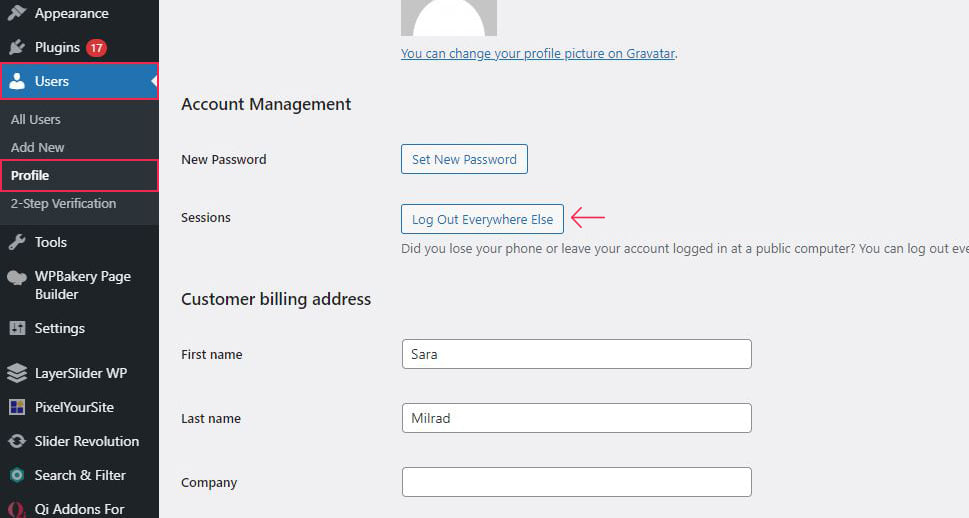Click the LayerSlider WP layers icon
This screenshot has height=518, width=969.
point(17,373)
